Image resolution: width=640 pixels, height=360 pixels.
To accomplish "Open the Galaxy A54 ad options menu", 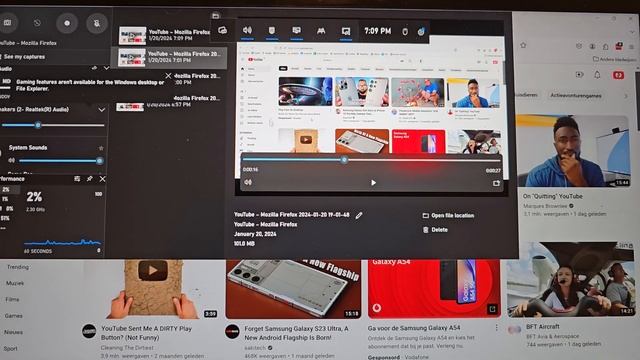I will point(496,328).
